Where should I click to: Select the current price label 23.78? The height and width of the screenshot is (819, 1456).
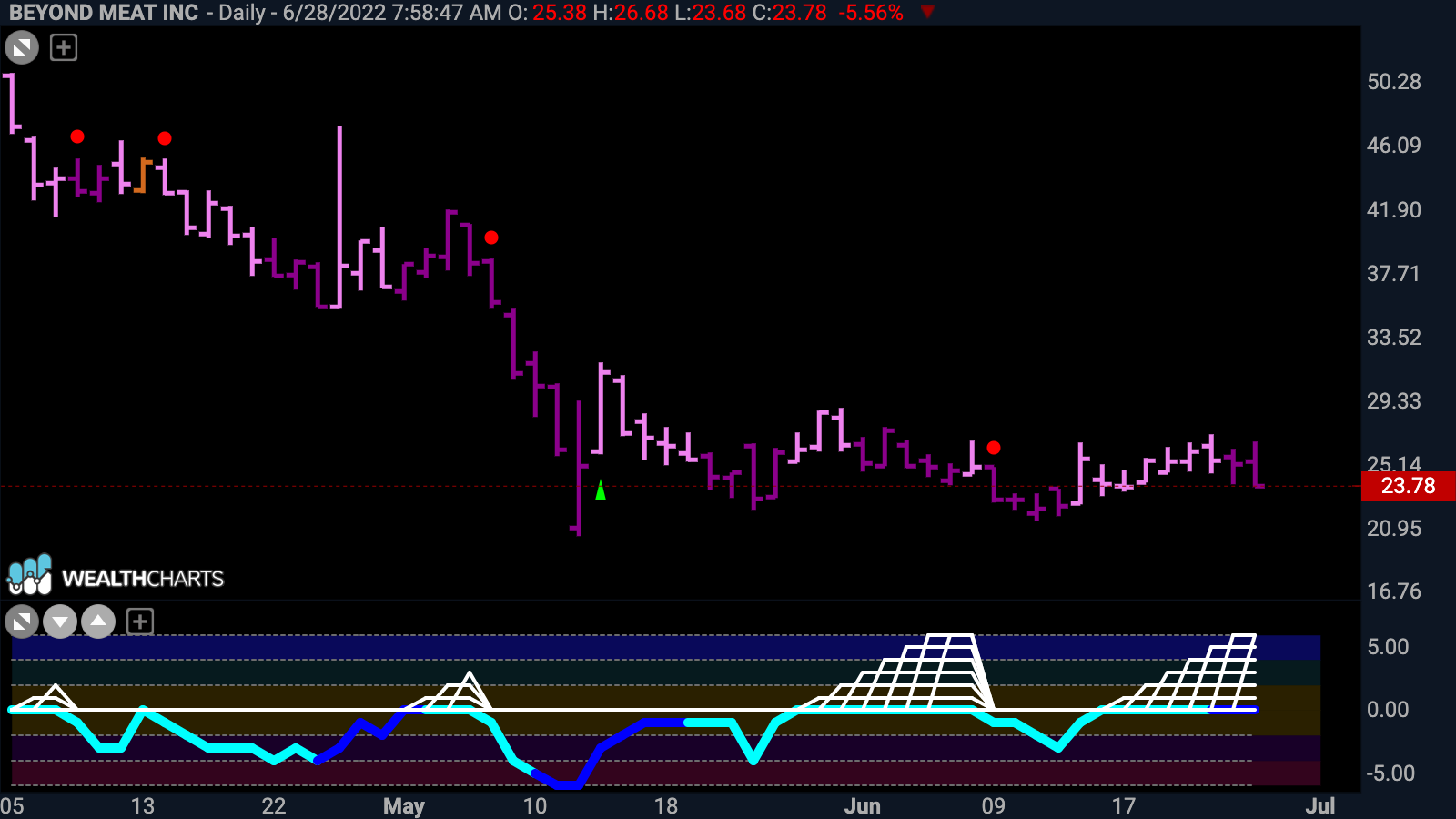1408,486
